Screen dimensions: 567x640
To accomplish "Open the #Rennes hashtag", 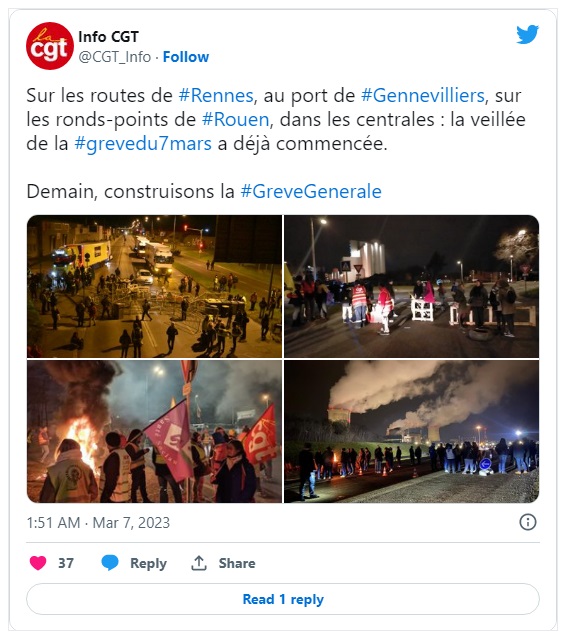I will coord(216,96).
